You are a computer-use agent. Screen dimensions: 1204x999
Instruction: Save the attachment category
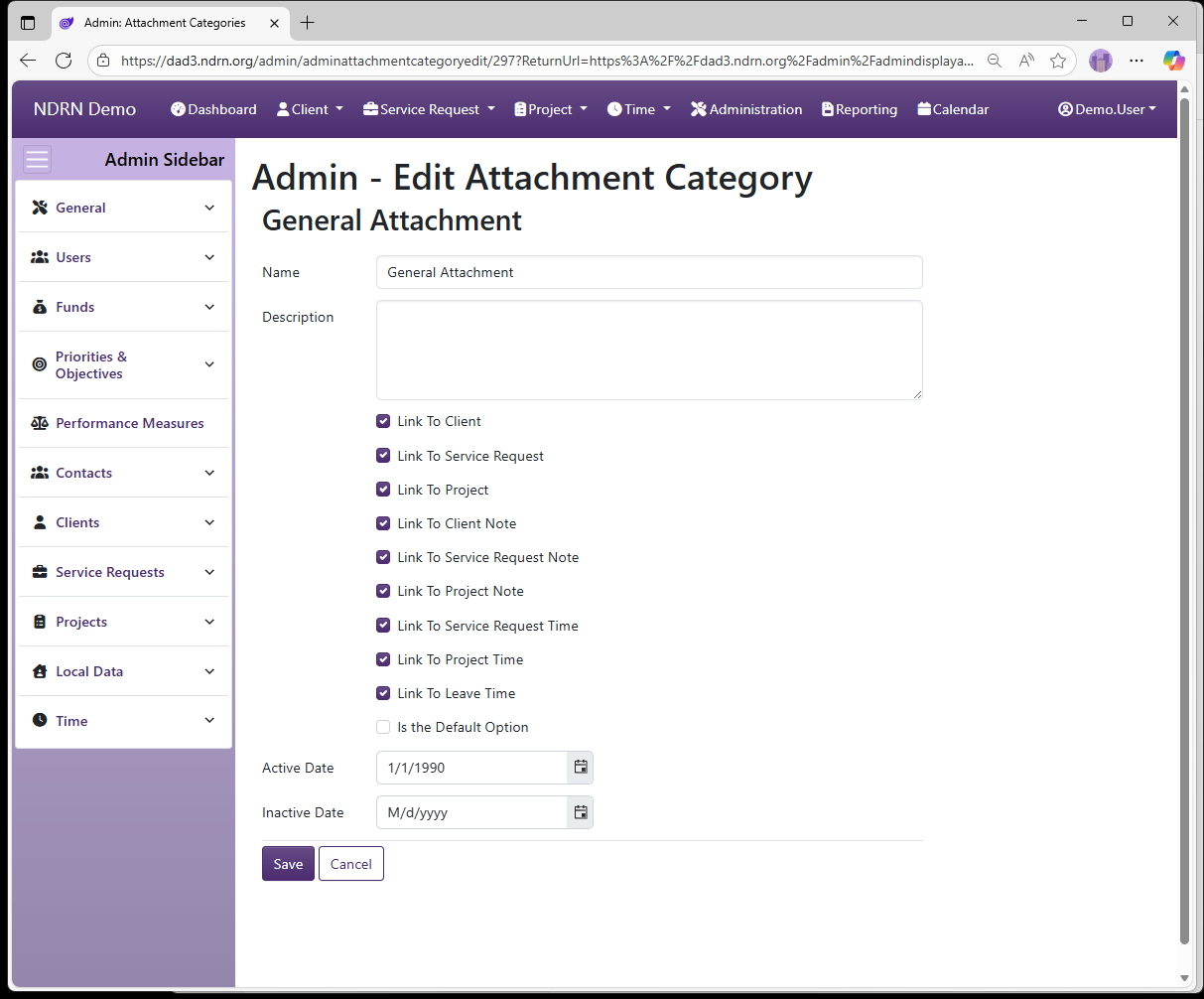pos(288,864)
